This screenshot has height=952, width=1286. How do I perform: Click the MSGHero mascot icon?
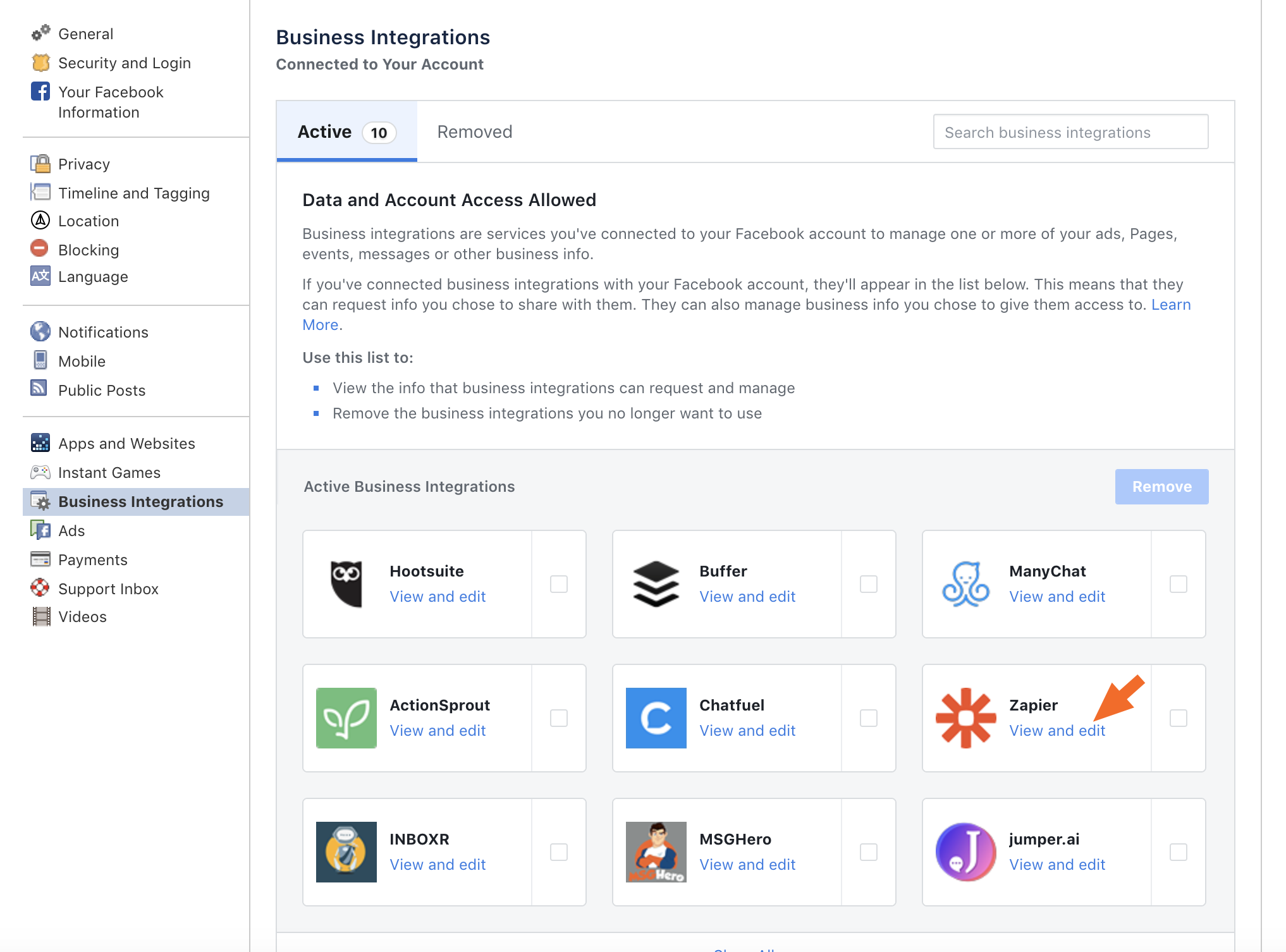656,851
